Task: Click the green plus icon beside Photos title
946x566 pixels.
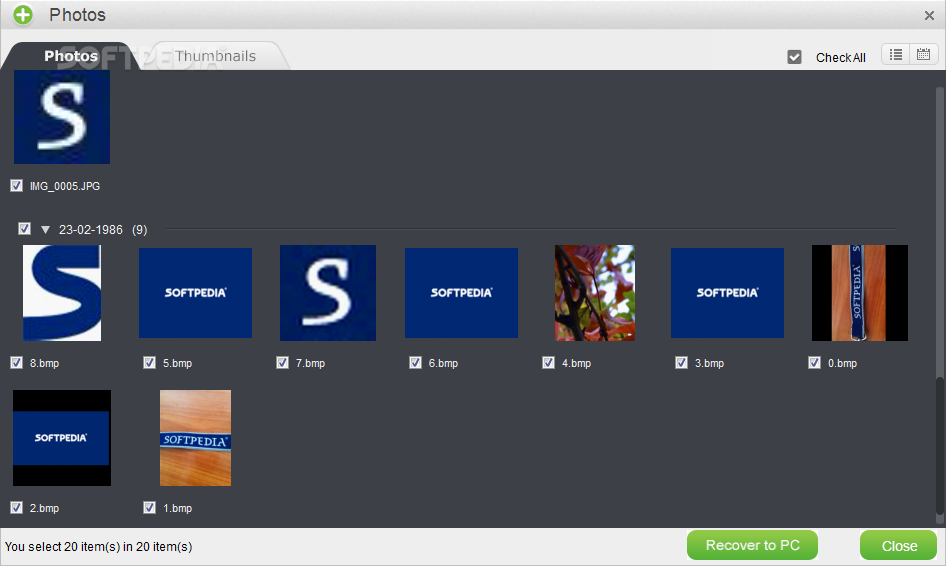Action: [x=23, y=14]
